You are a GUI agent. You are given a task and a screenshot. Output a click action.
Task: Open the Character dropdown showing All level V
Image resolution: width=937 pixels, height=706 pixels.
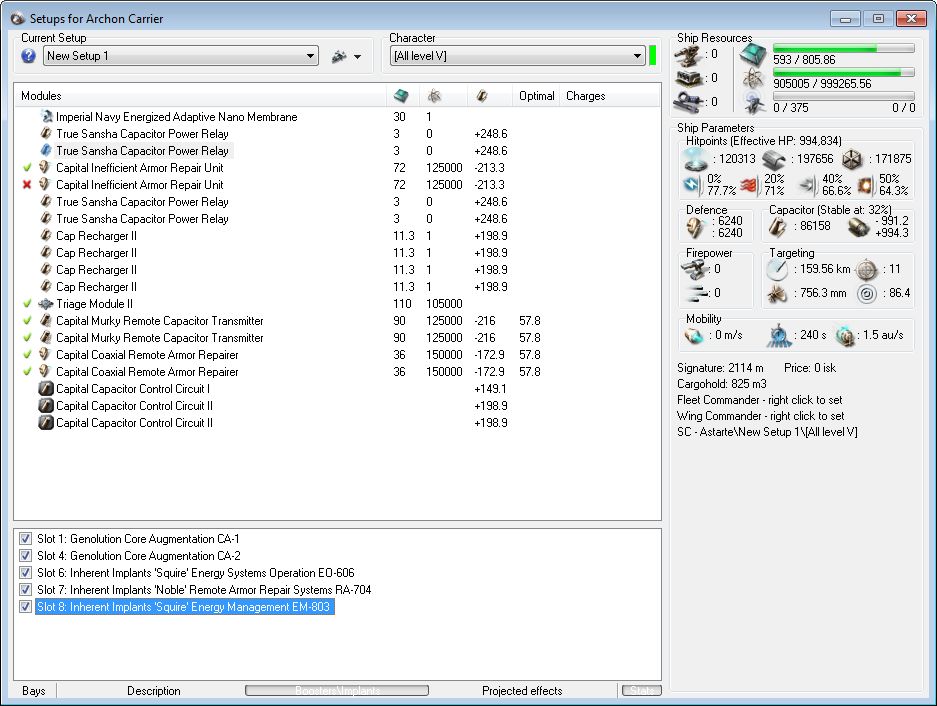(x=518, y=56)
